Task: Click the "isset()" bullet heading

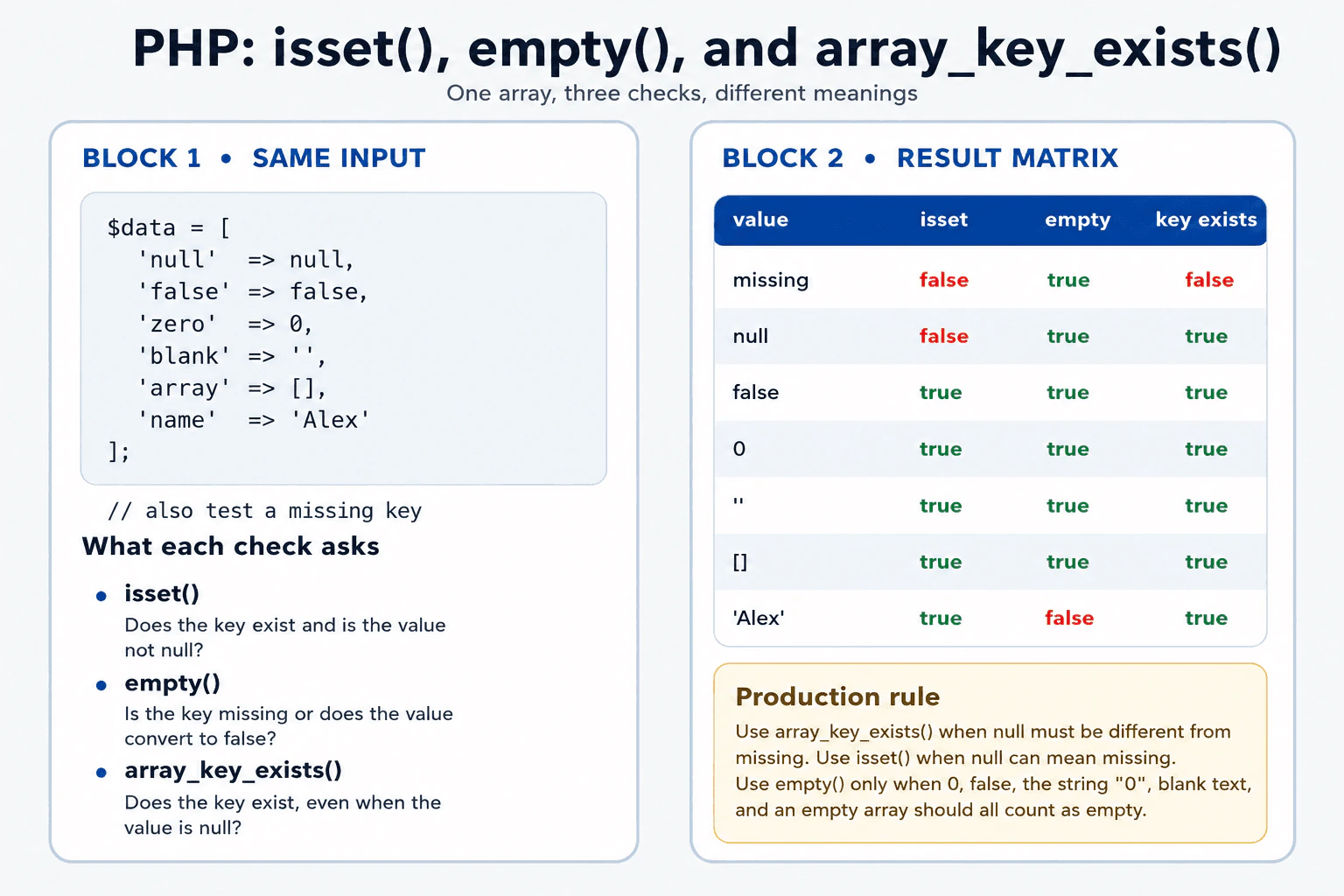Action: pos(162,593)
